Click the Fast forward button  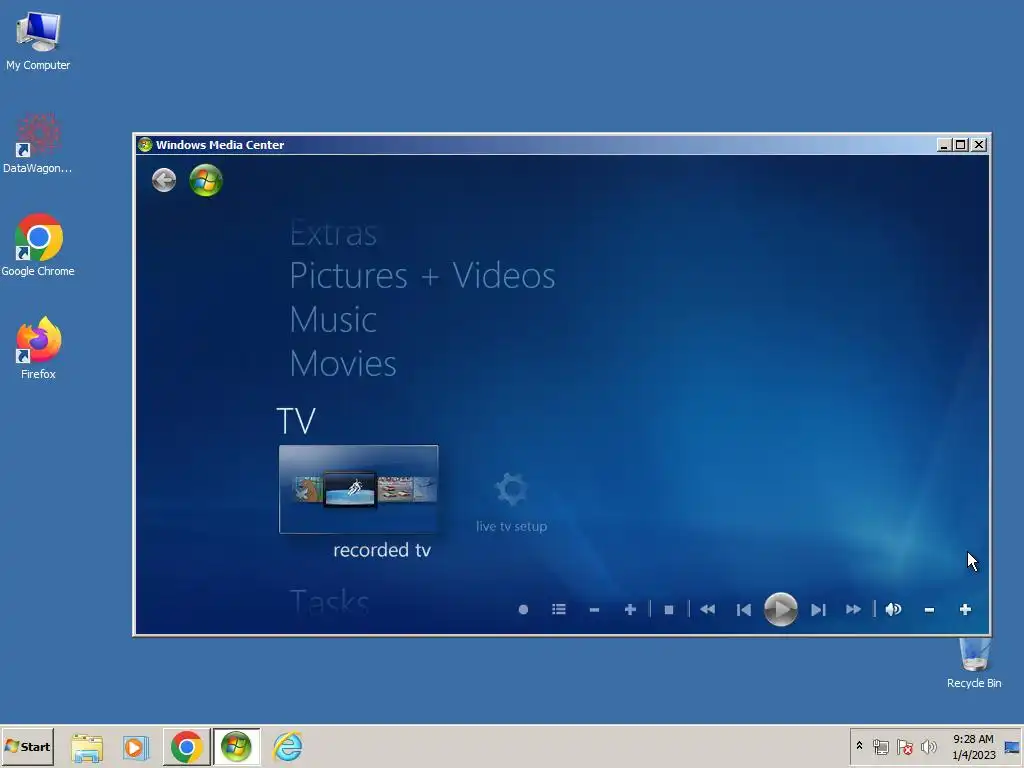[x=853, y=609]
